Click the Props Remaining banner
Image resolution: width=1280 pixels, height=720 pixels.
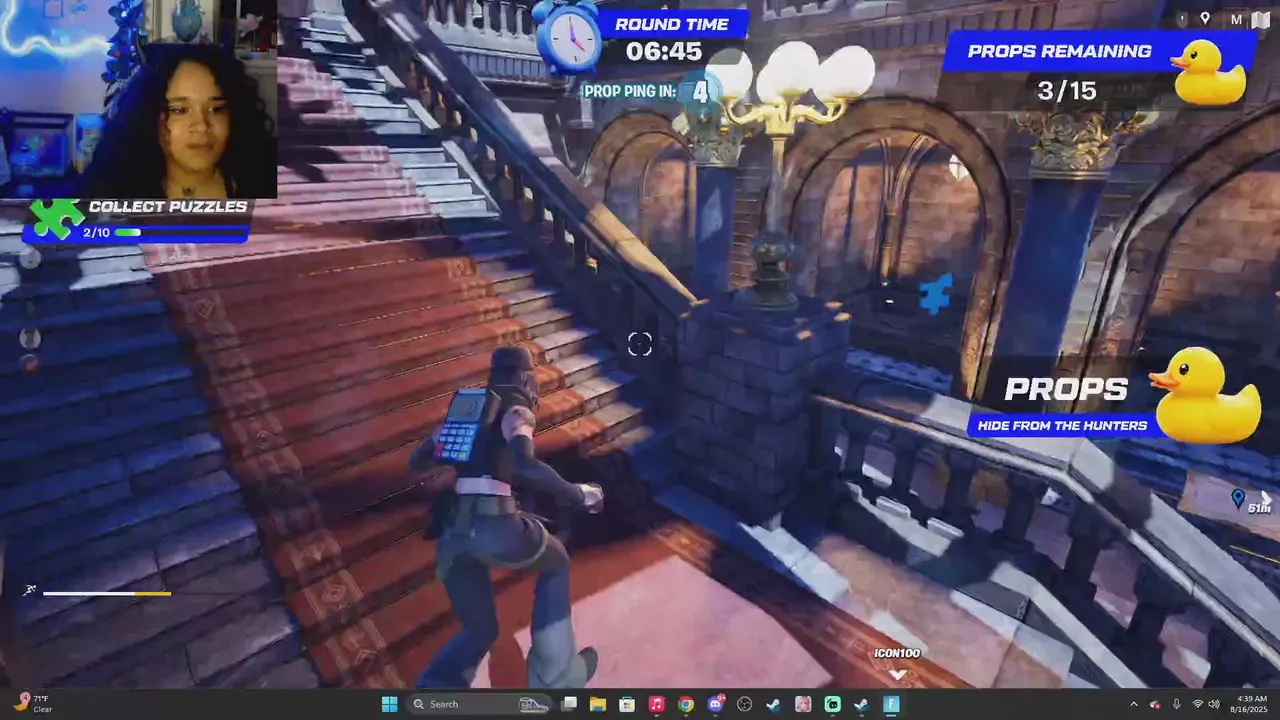pyautogui.click(x=1060, y=51)
